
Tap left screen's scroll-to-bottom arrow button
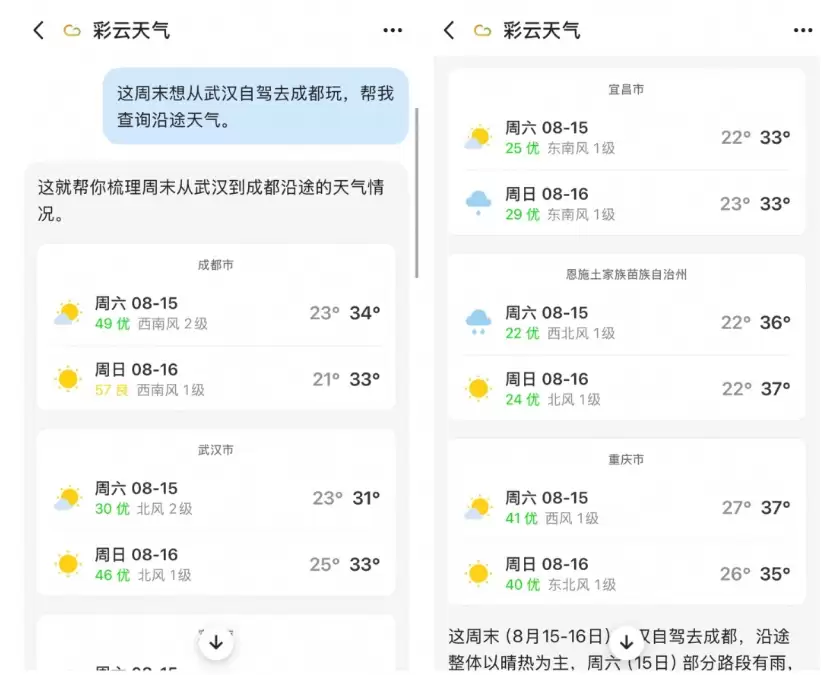[216, 642]
